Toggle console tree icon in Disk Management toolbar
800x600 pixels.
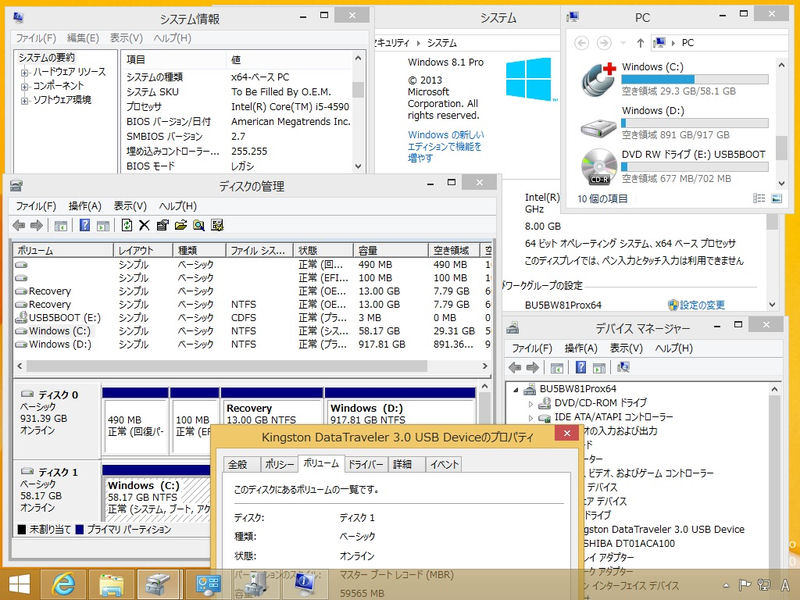coord(61,226)
